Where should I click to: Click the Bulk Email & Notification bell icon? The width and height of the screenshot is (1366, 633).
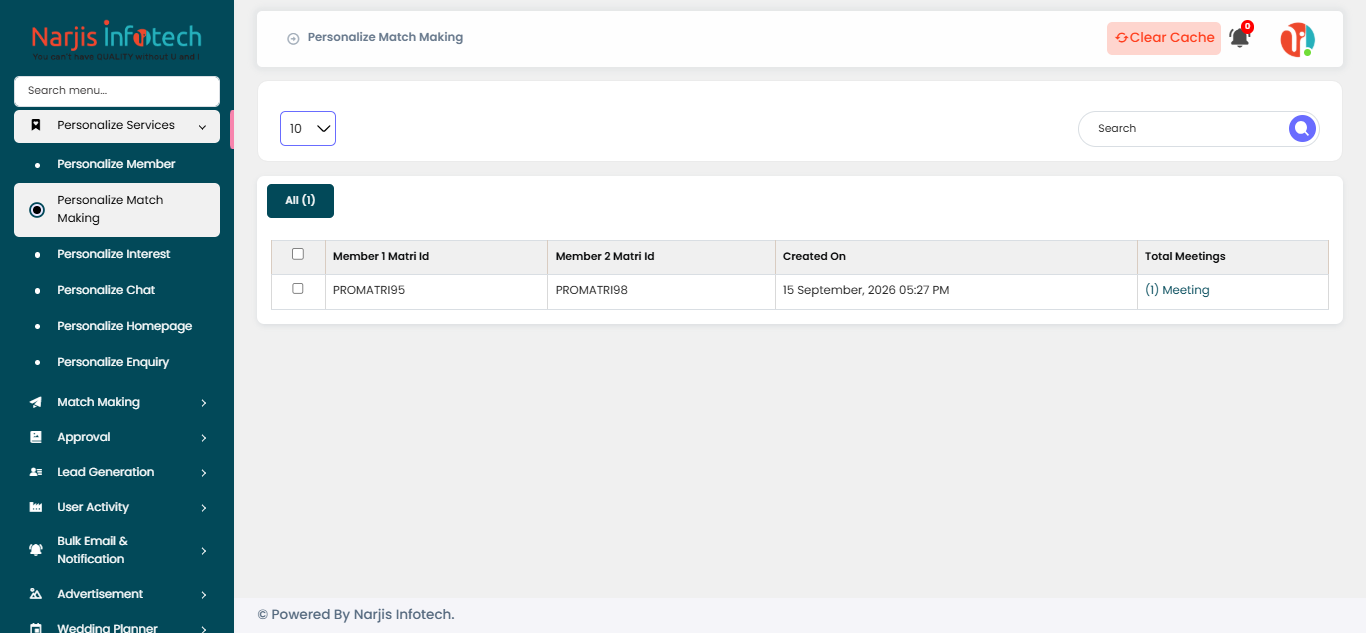tap(36, 550)
